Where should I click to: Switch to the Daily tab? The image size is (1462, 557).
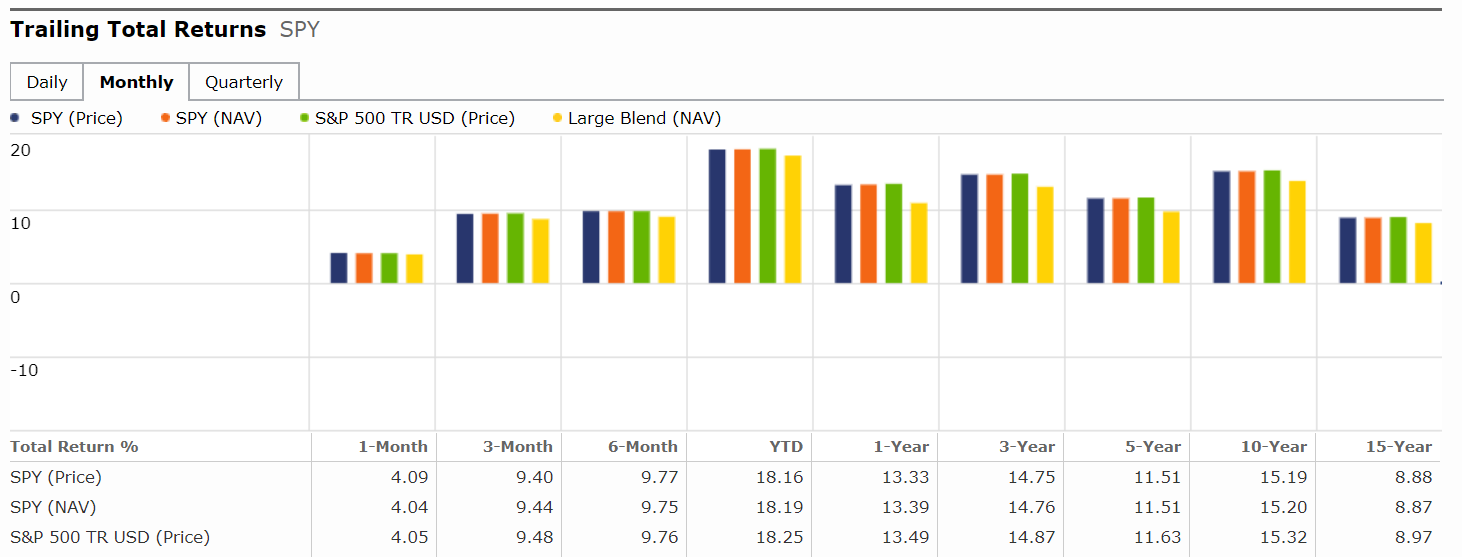(x=47, y=82)
